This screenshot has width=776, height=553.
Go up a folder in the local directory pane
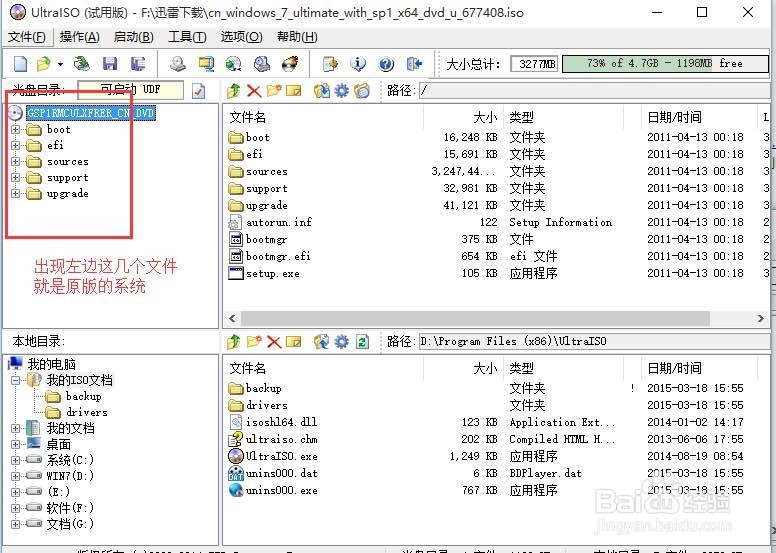(234, 342)
